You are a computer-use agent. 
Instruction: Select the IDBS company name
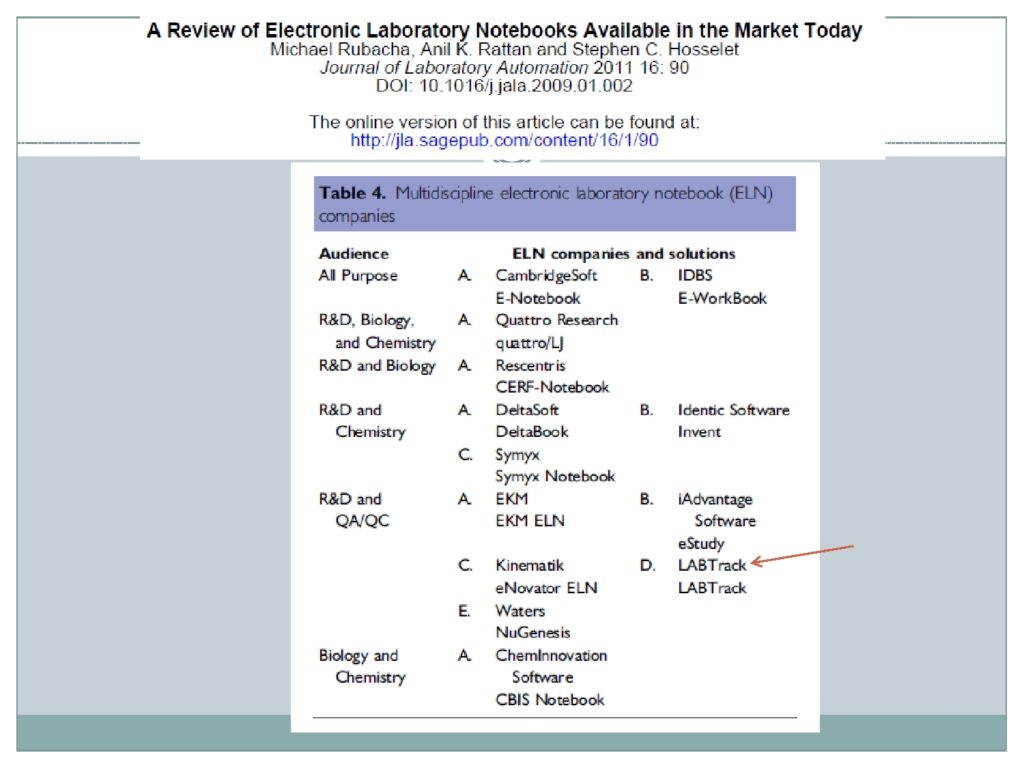click(695, 276)
